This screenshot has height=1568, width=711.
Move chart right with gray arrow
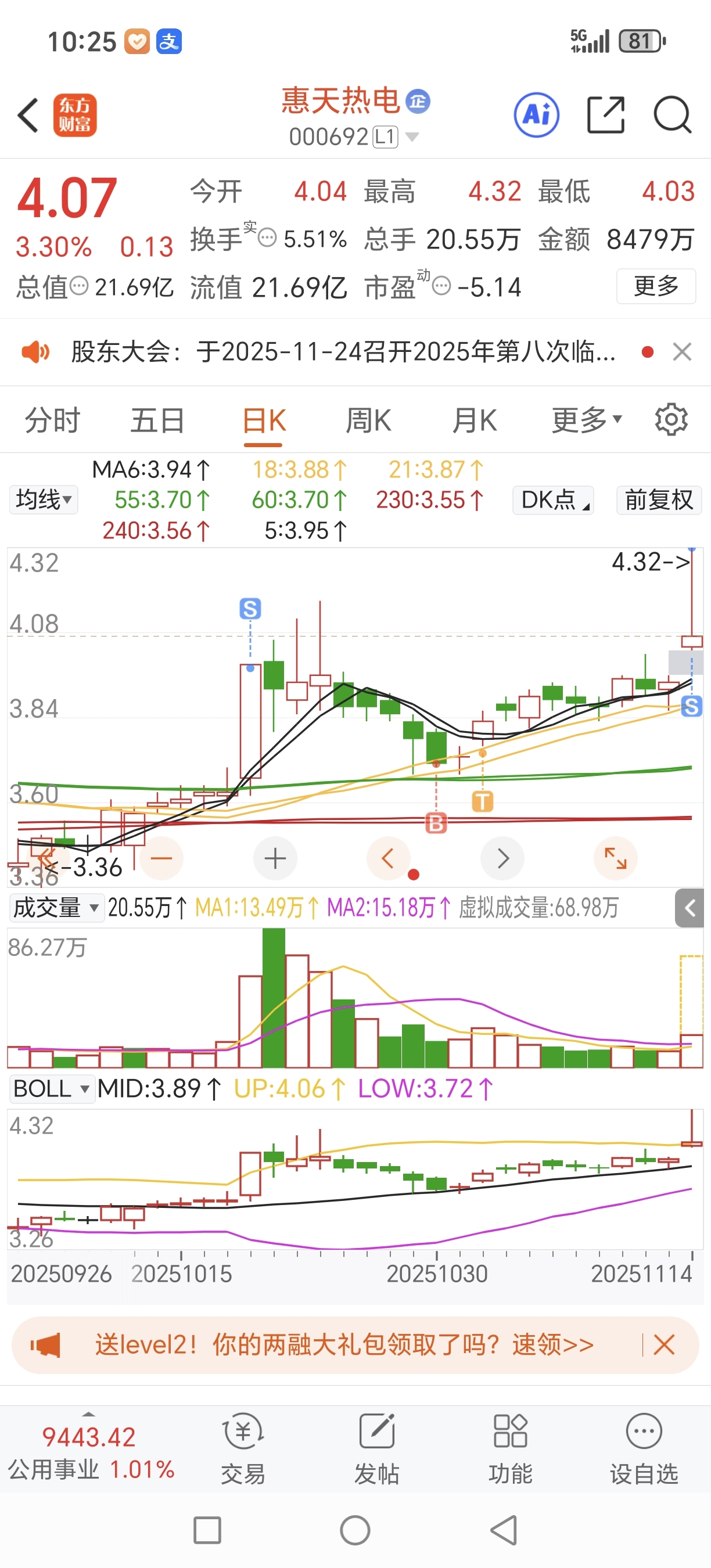(x=502, y=858)
